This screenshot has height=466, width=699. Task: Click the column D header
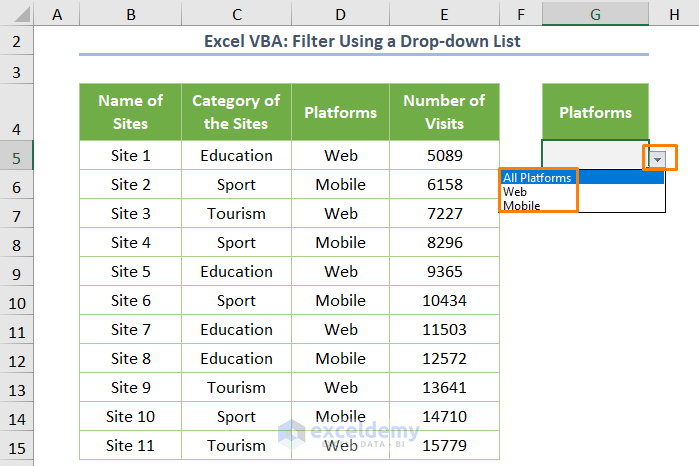point(341,12)
